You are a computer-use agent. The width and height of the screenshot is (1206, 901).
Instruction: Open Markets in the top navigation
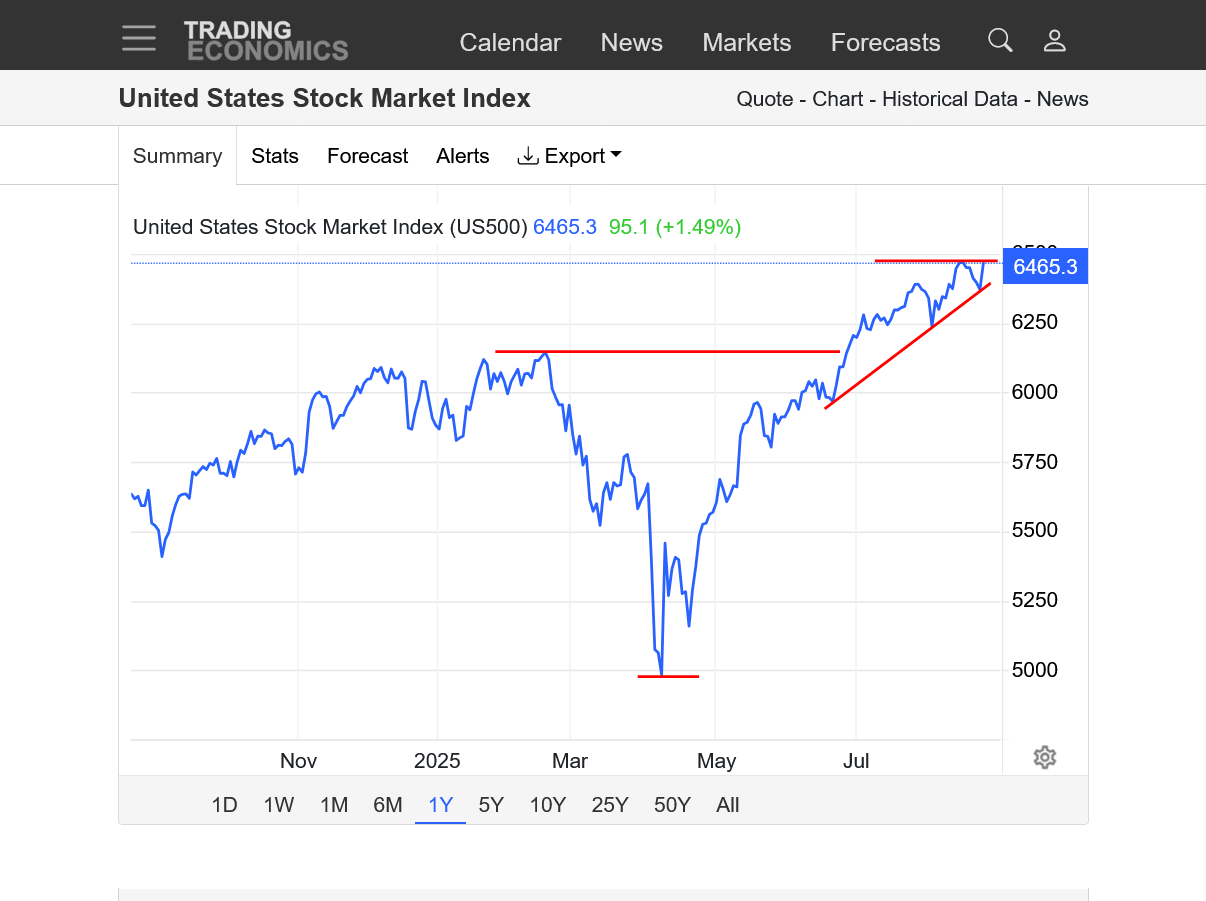(747, 43)
